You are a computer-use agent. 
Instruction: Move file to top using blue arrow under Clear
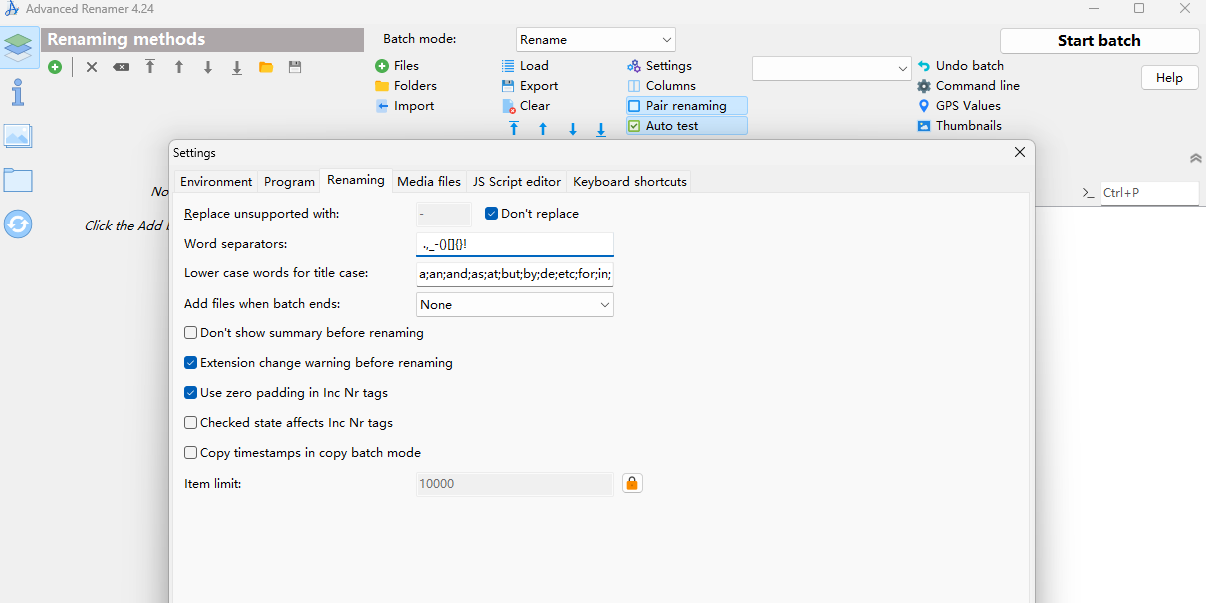(x=514, y=129)
